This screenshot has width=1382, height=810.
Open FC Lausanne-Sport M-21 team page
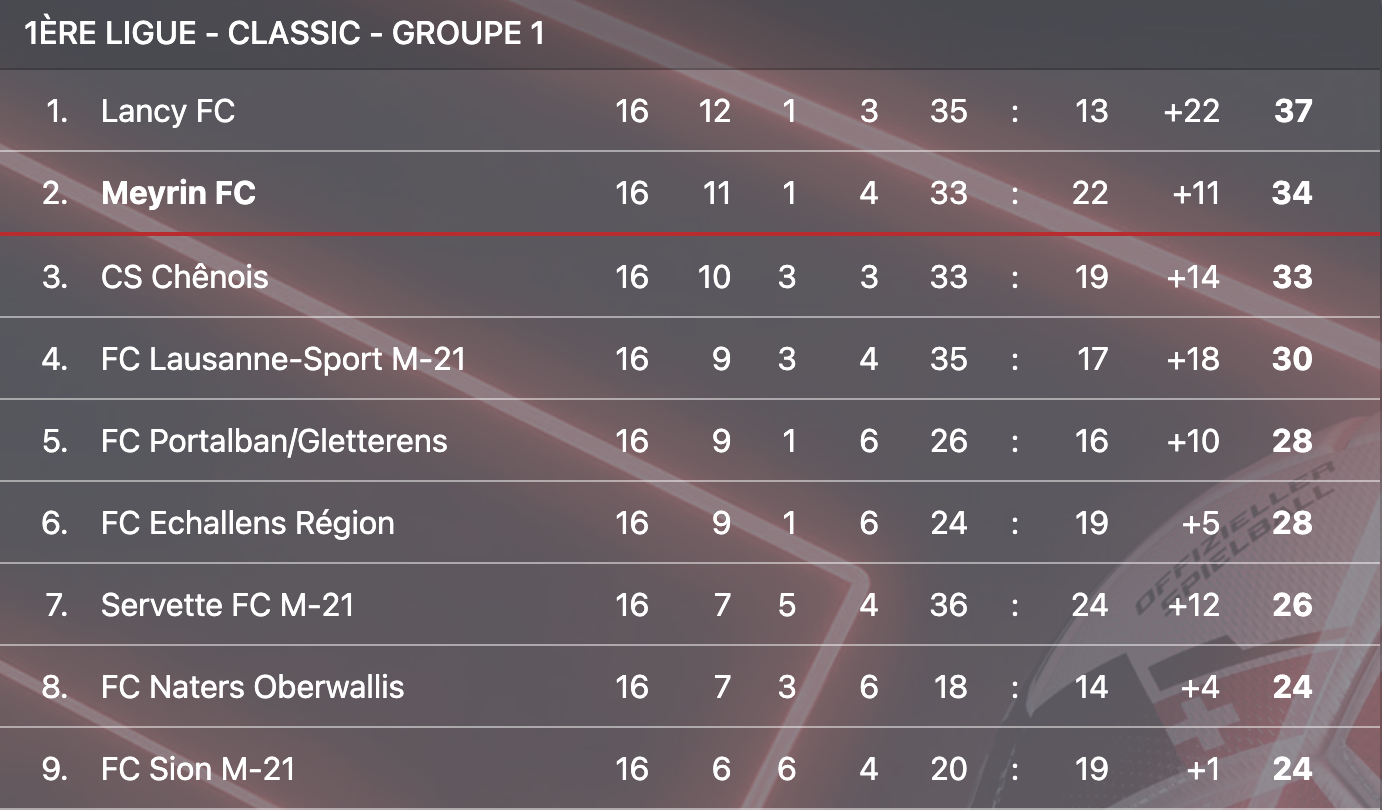click(x=283, y=358)
